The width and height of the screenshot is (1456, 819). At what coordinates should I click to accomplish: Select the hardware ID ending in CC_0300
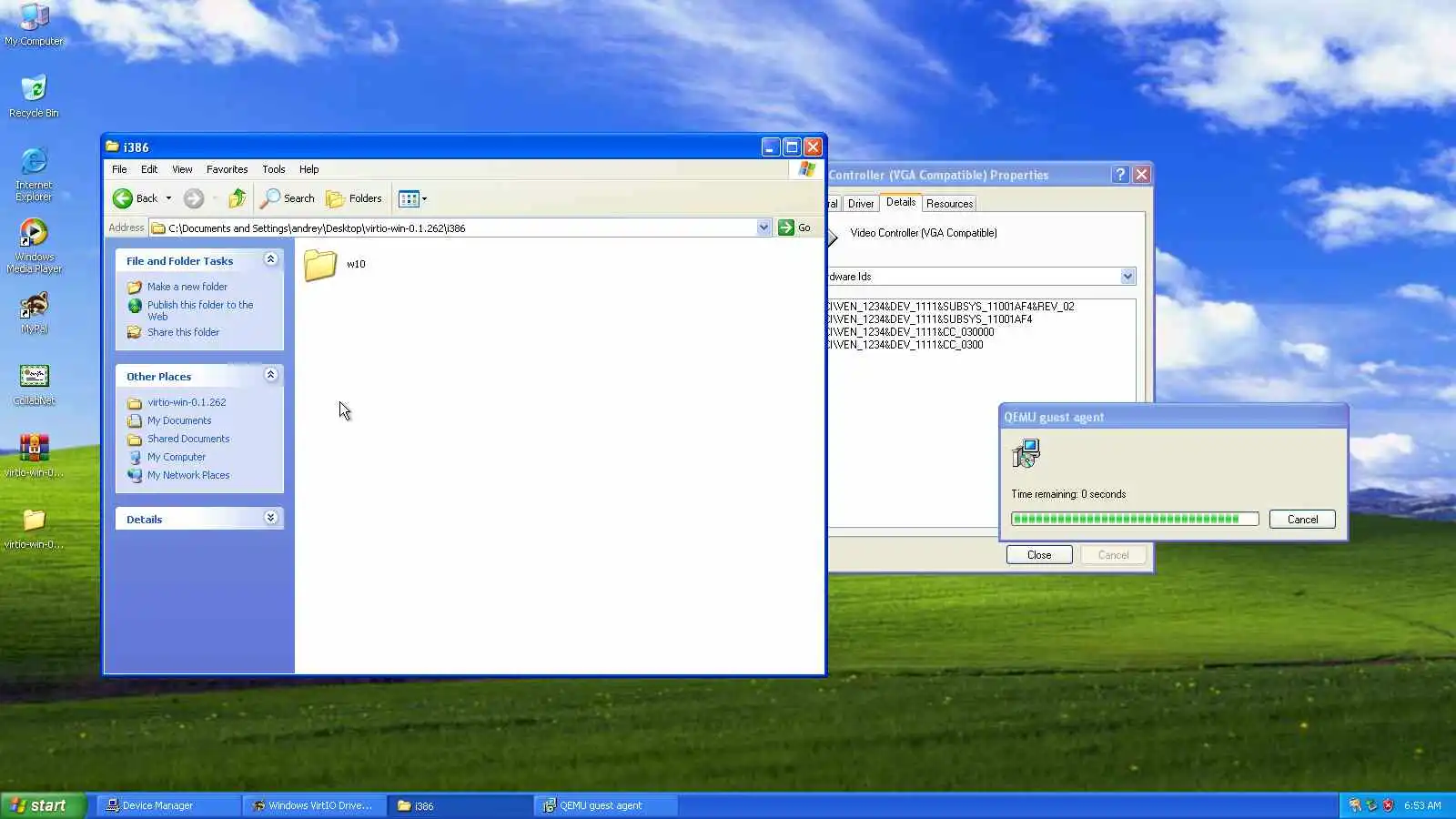click(x=905, y=345)
